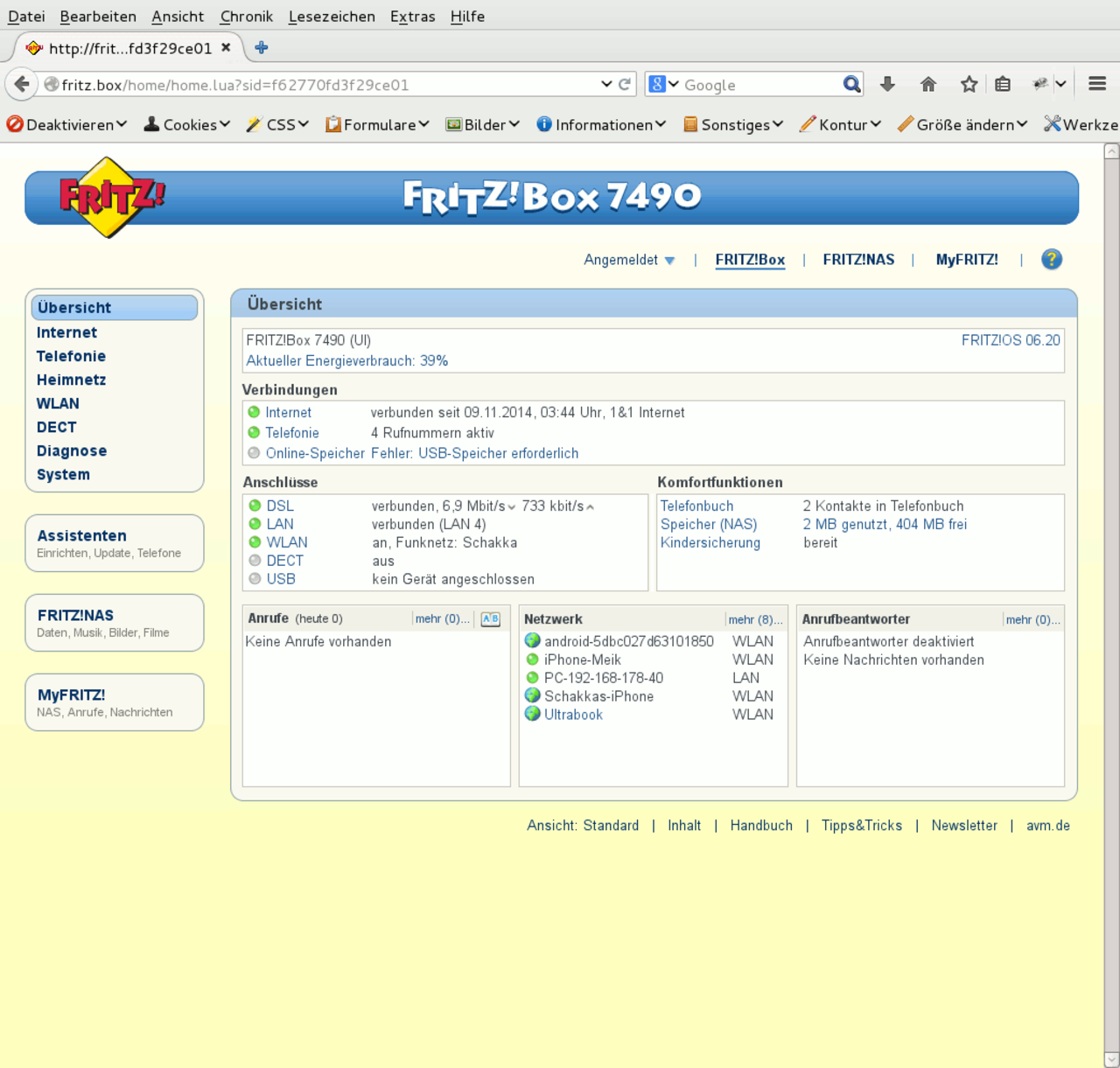Open the Assistenten box
Image resolution: width=1120 pixels, height=1068 pixels.
(x=115, y=543)
